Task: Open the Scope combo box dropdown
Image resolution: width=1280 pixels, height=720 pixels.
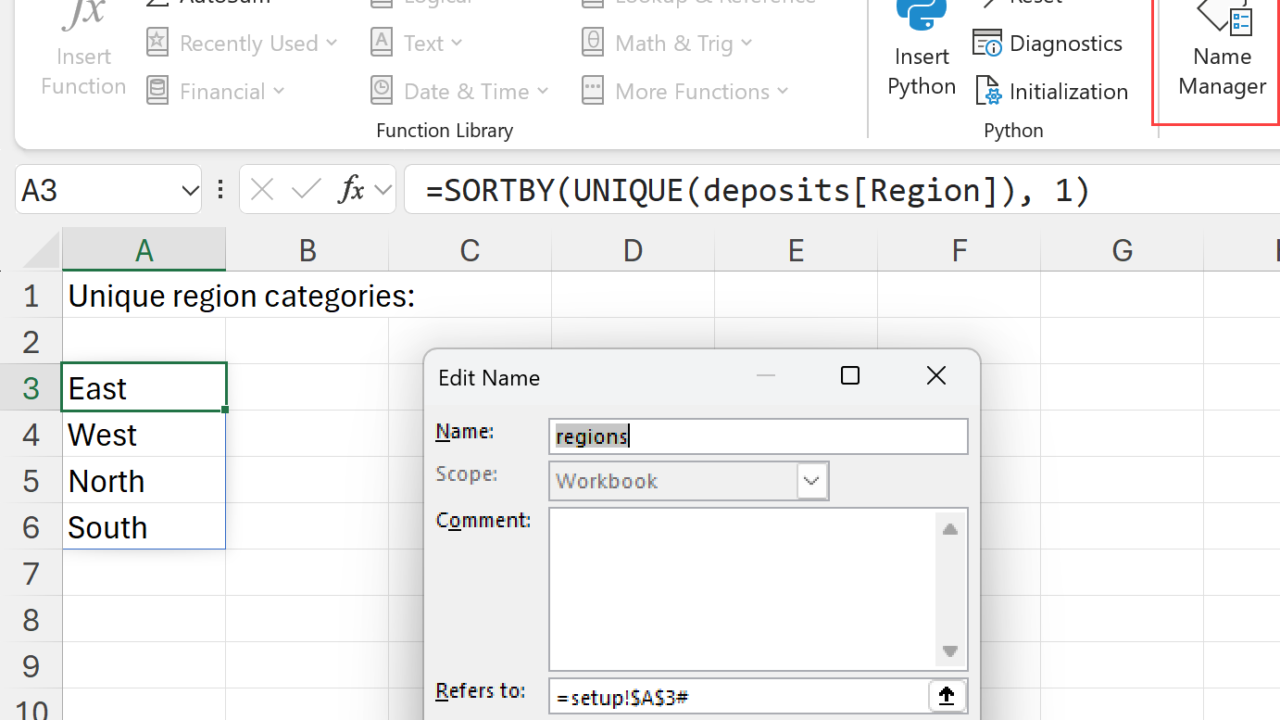Action: click(812, 481)
